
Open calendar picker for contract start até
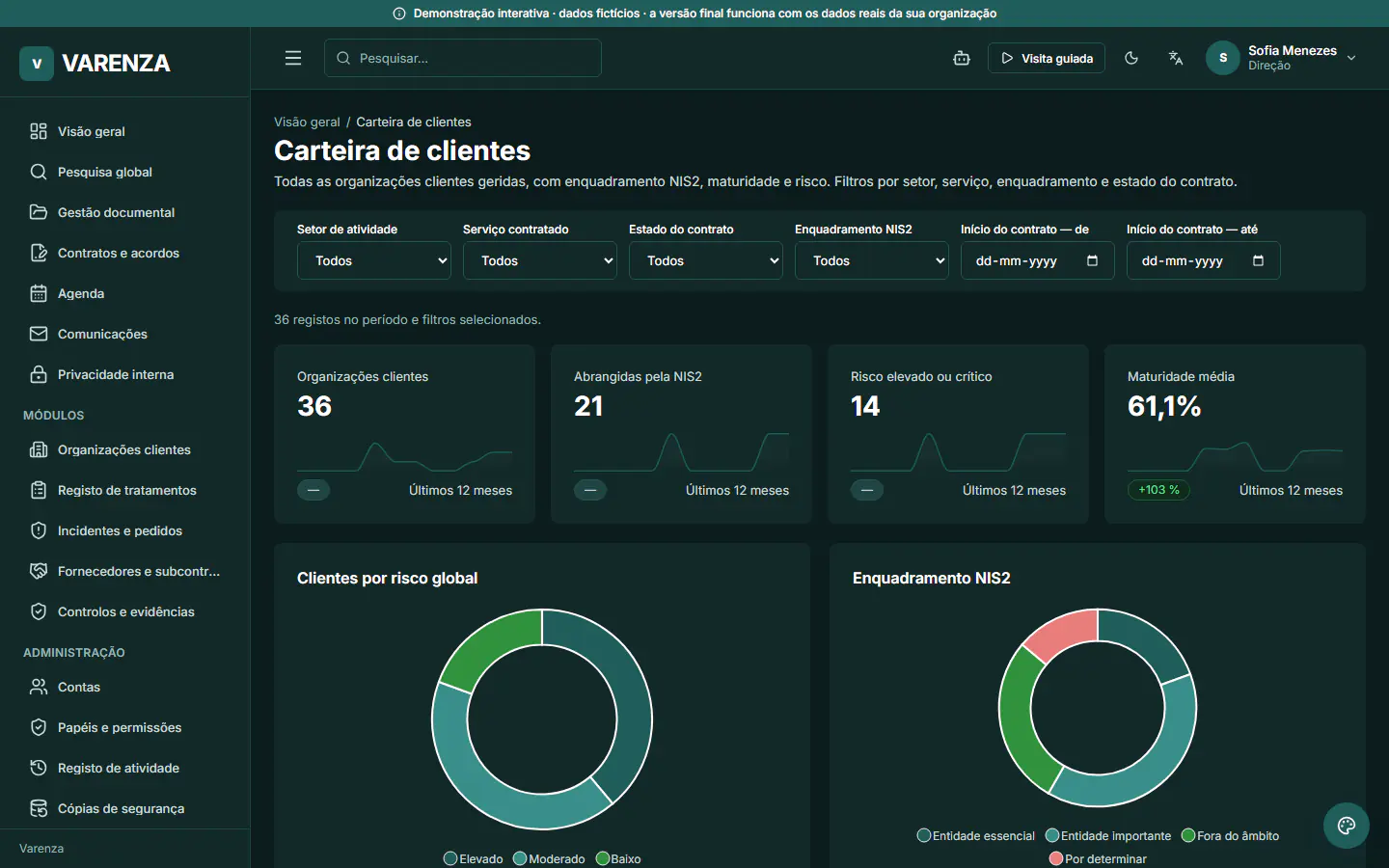click(1258, 260)
